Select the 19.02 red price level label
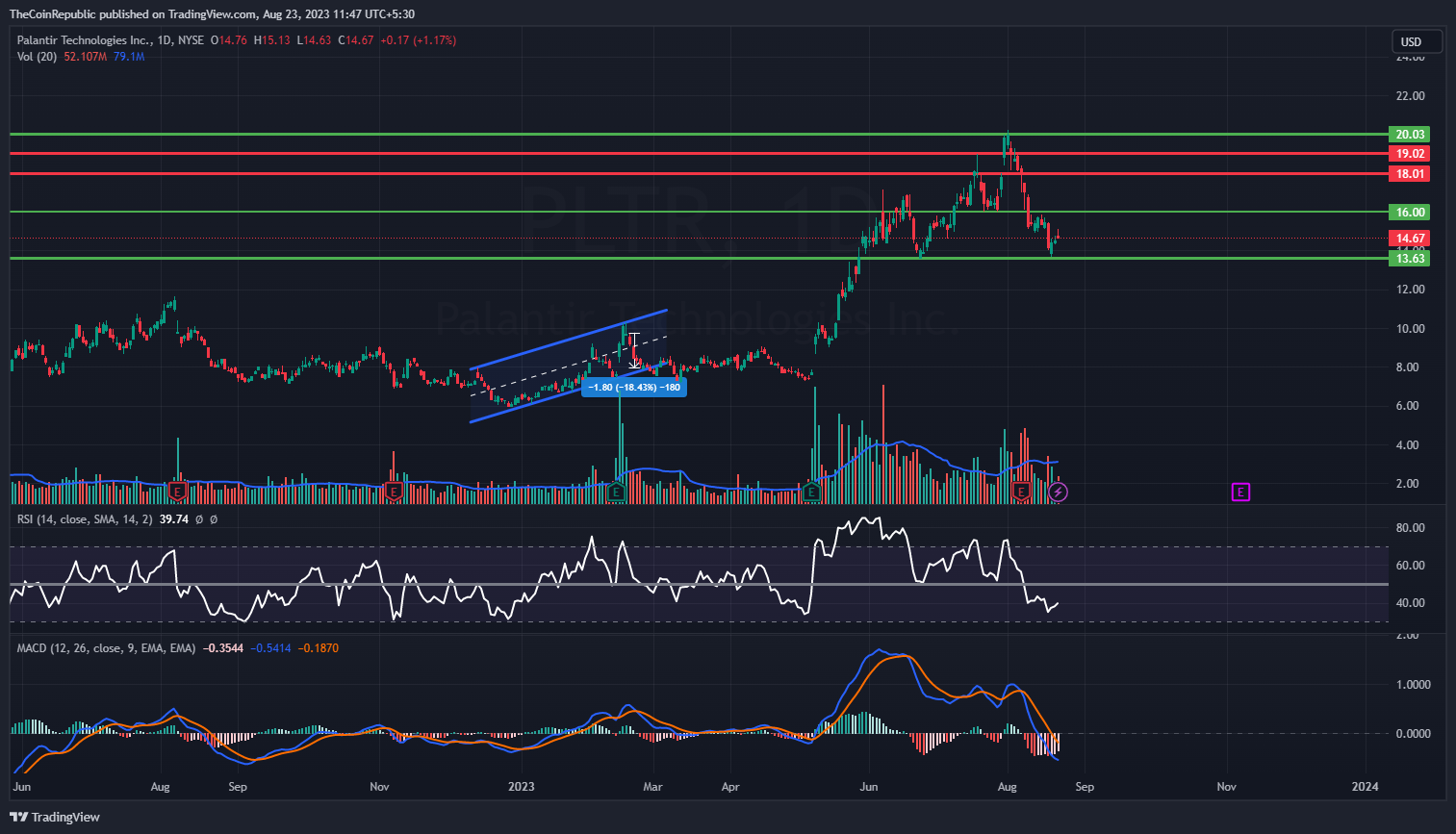The height and width of the screenshot is (834, 1456). pos(1410,153)
